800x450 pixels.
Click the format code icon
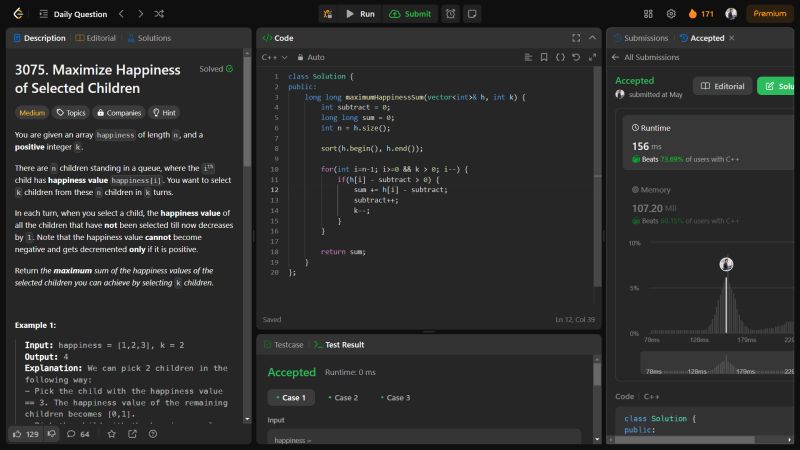[528, 57]
